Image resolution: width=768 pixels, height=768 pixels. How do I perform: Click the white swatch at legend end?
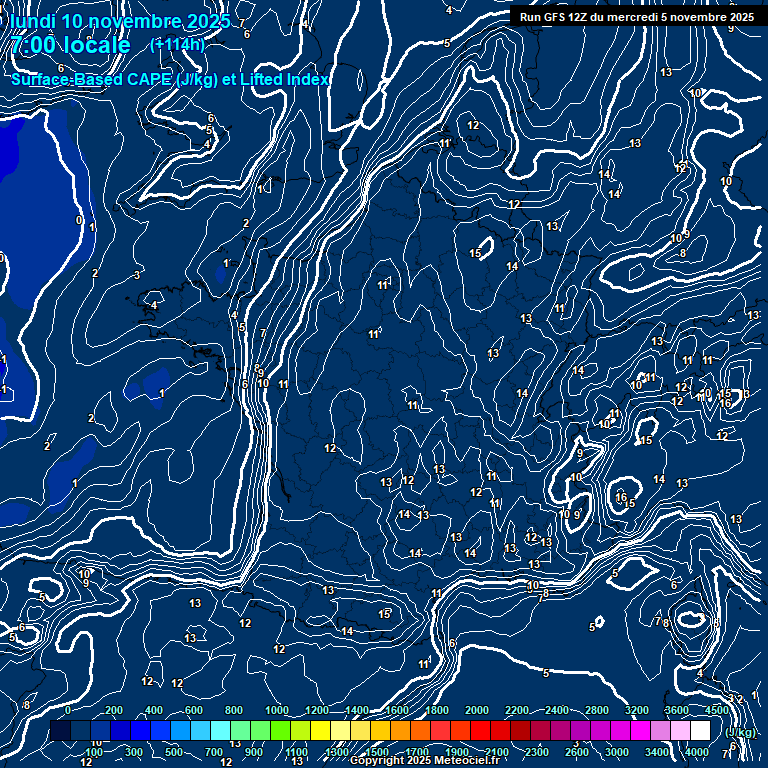click(700, 730)
